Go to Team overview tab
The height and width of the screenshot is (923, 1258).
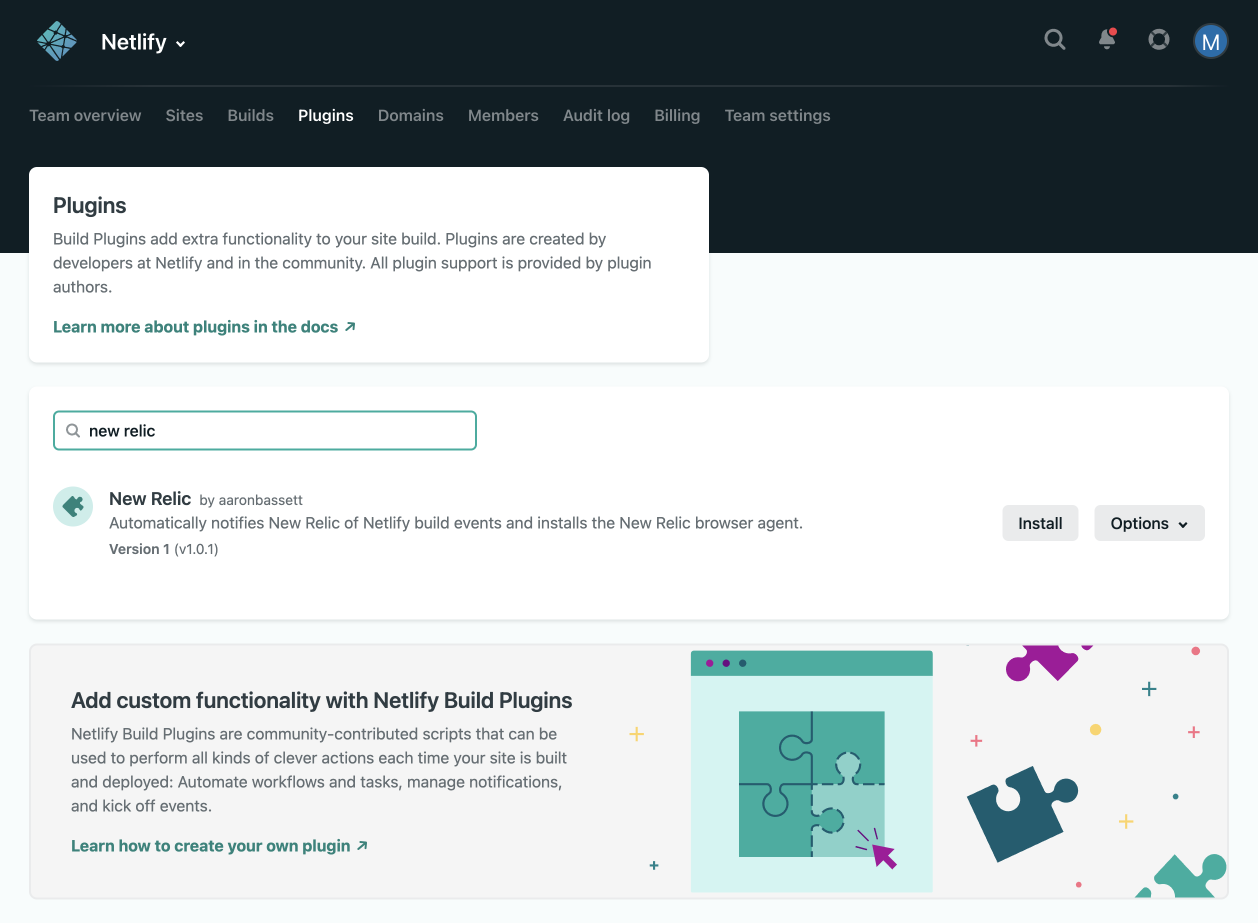tap(85, 115)
